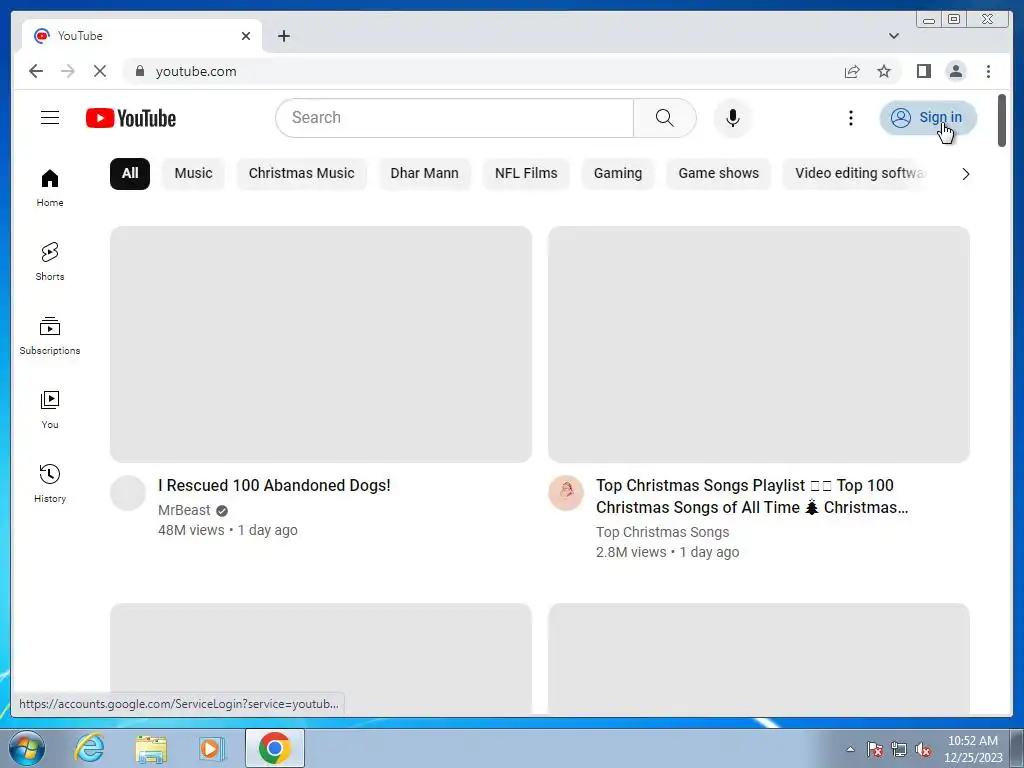Click the YouTube search input field
This screenshot has width=1024, height=768.
click(455, 118)
